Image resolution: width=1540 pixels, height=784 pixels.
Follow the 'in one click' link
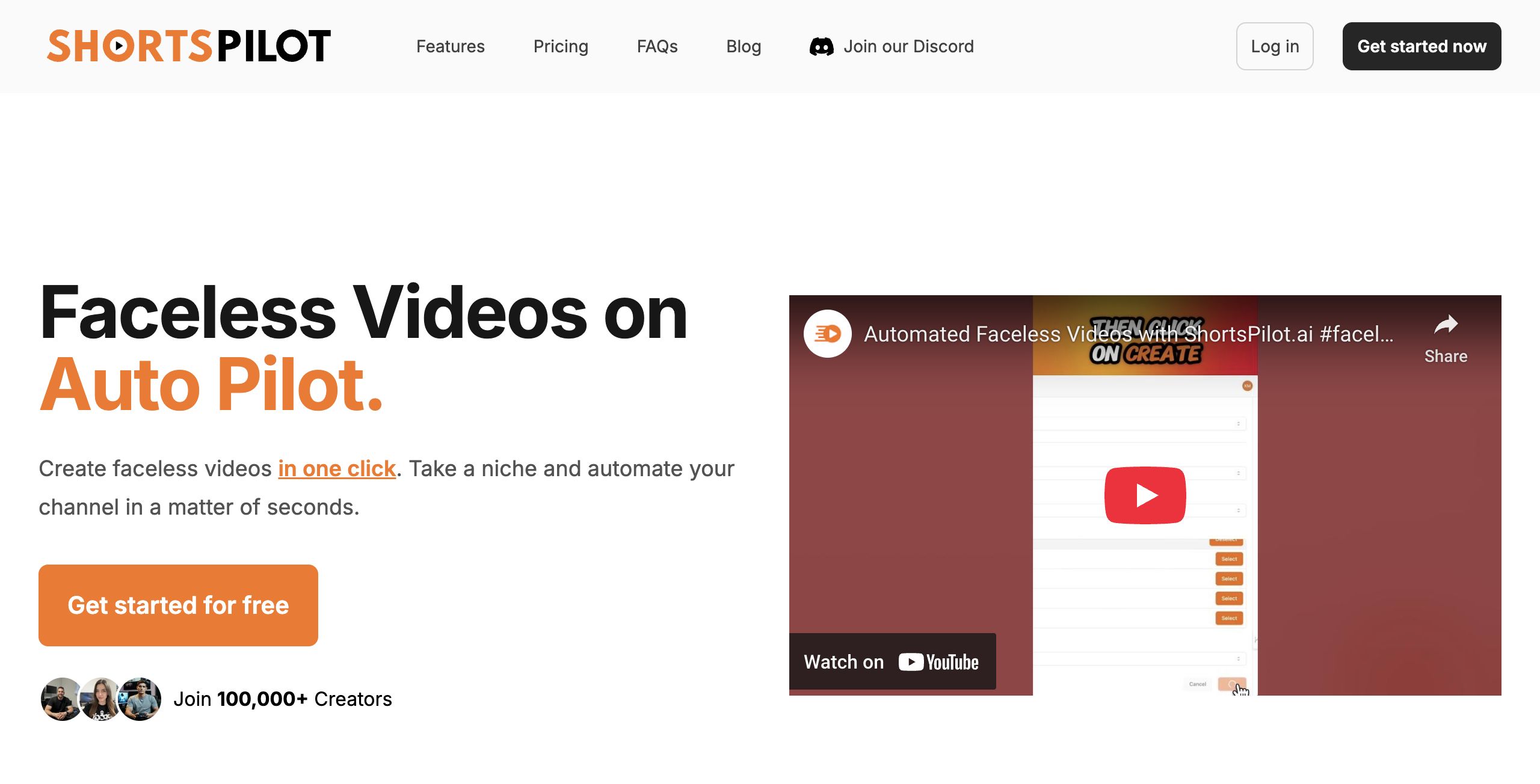(337, 468)
